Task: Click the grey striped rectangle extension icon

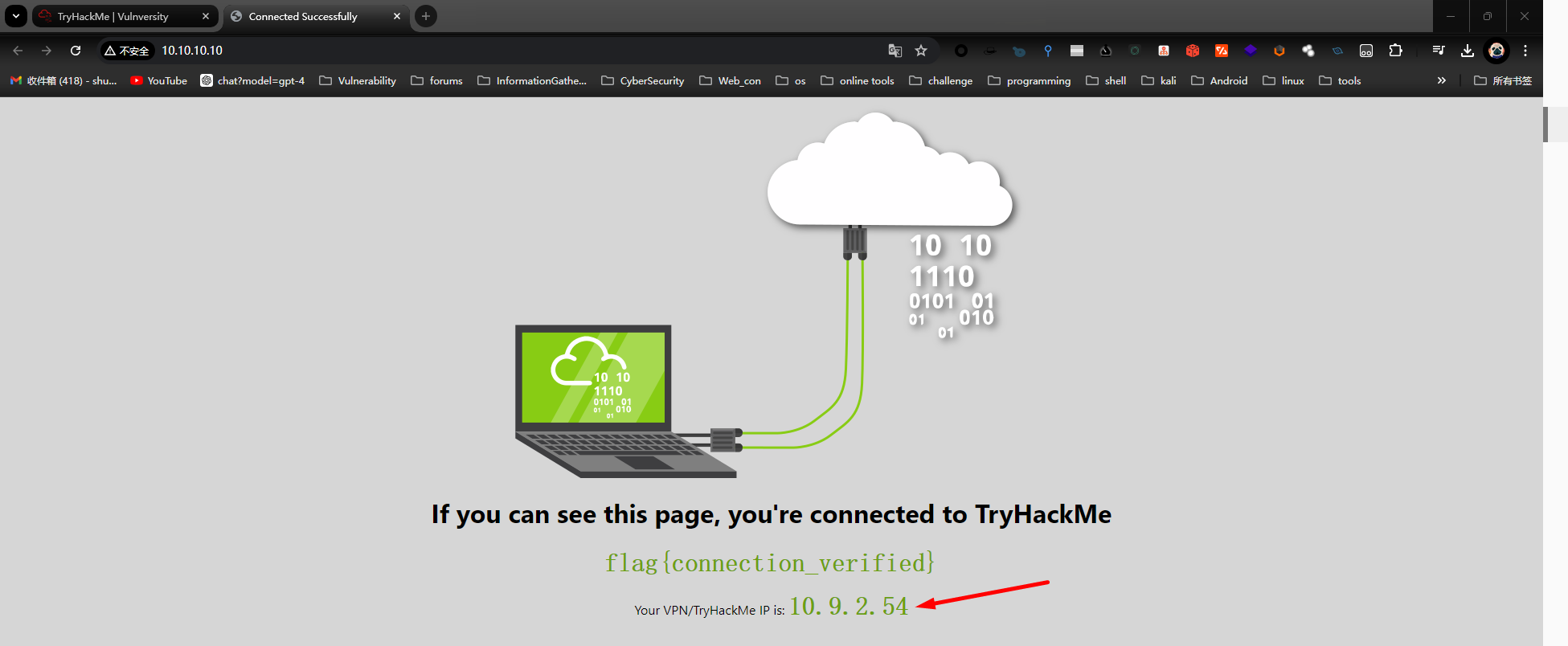Action: (1077, 51)
